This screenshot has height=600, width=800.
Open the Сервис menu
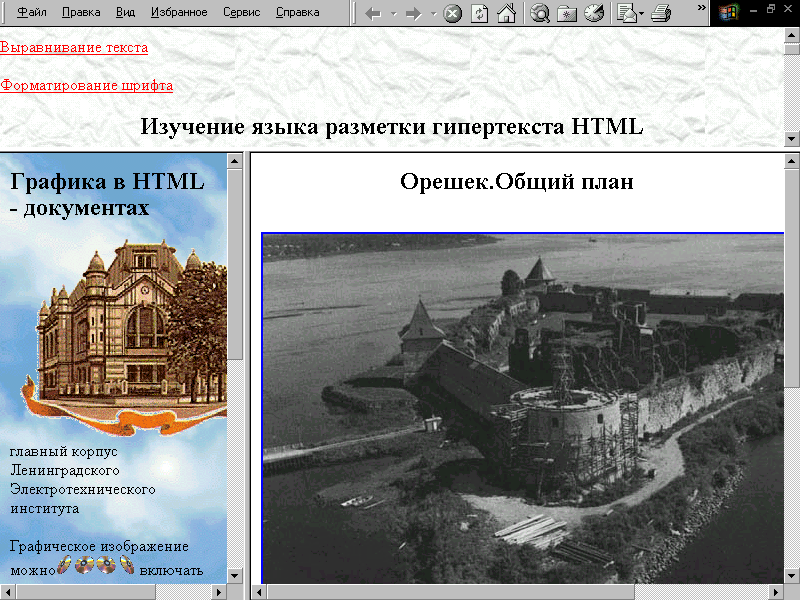point(242,12)
